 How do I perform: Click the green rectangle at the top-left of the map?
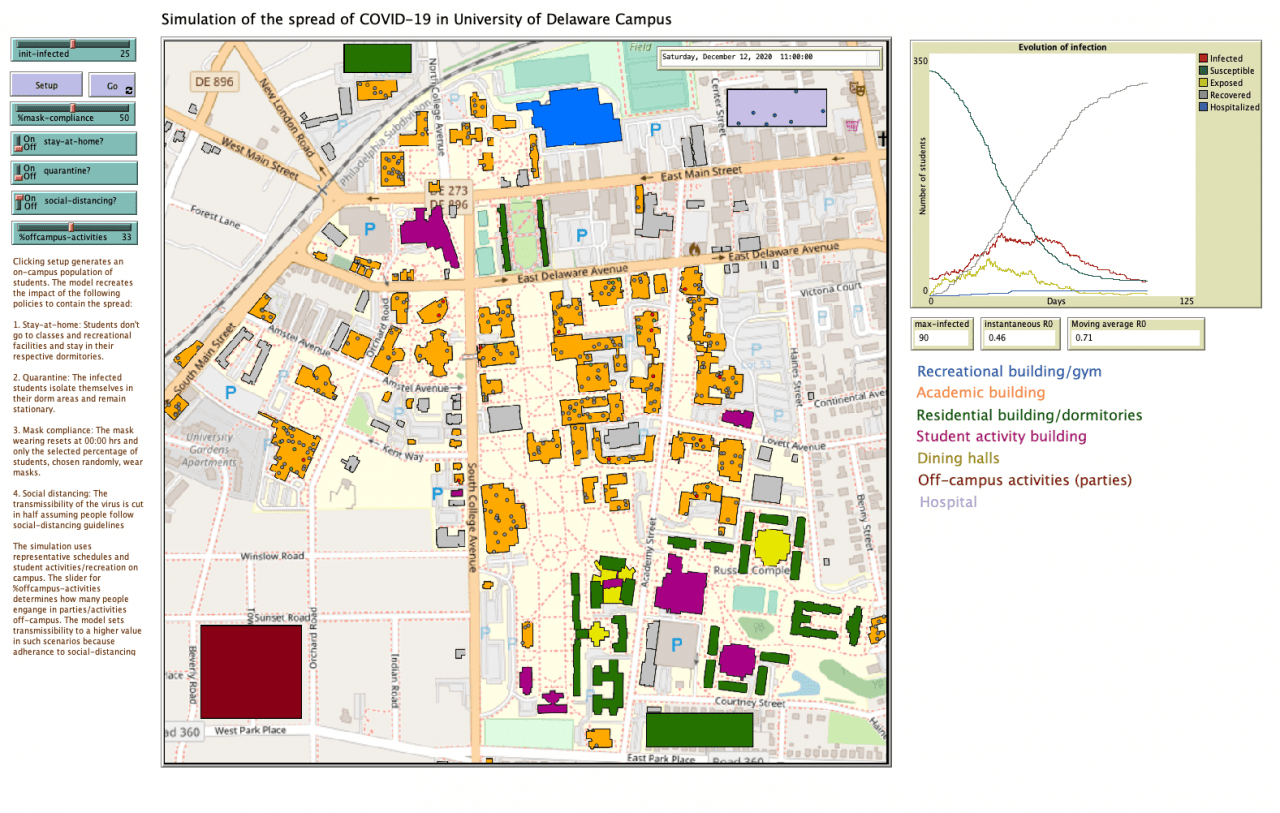377,58
